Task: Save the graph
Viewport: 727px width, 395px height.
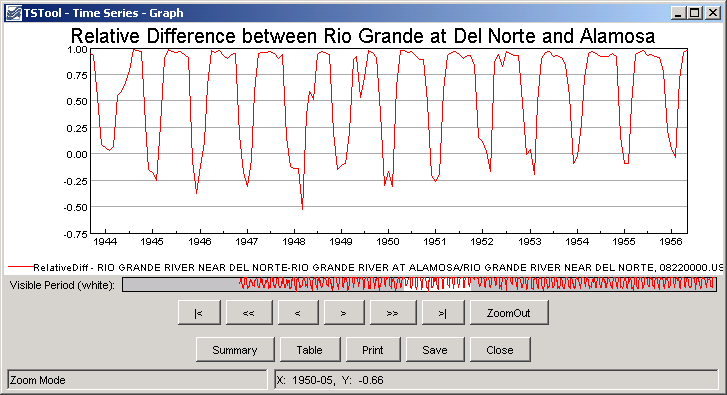Action: coord(435,350)
